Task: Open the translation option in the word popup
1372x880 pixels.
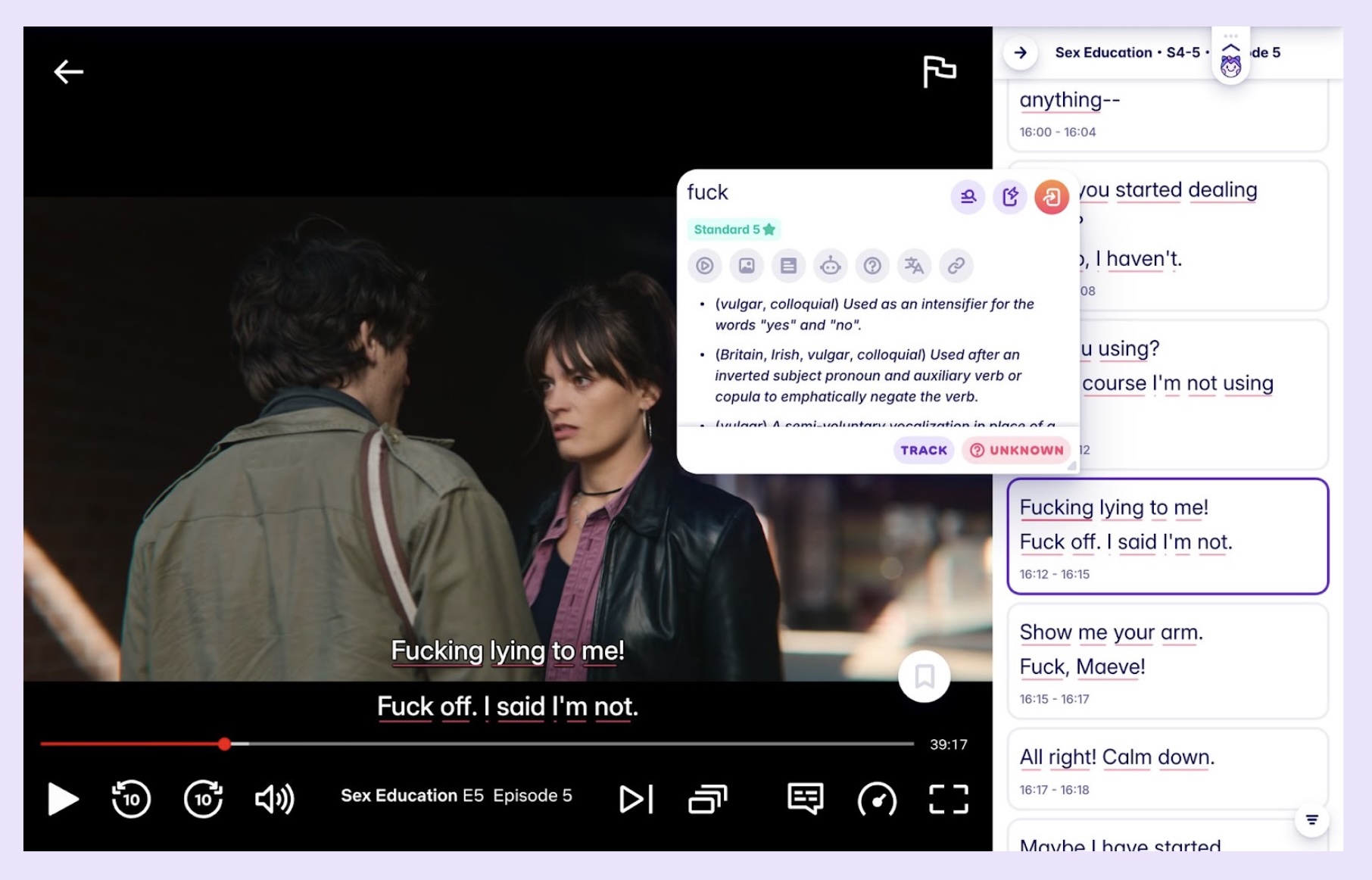Action: [915, 266]
